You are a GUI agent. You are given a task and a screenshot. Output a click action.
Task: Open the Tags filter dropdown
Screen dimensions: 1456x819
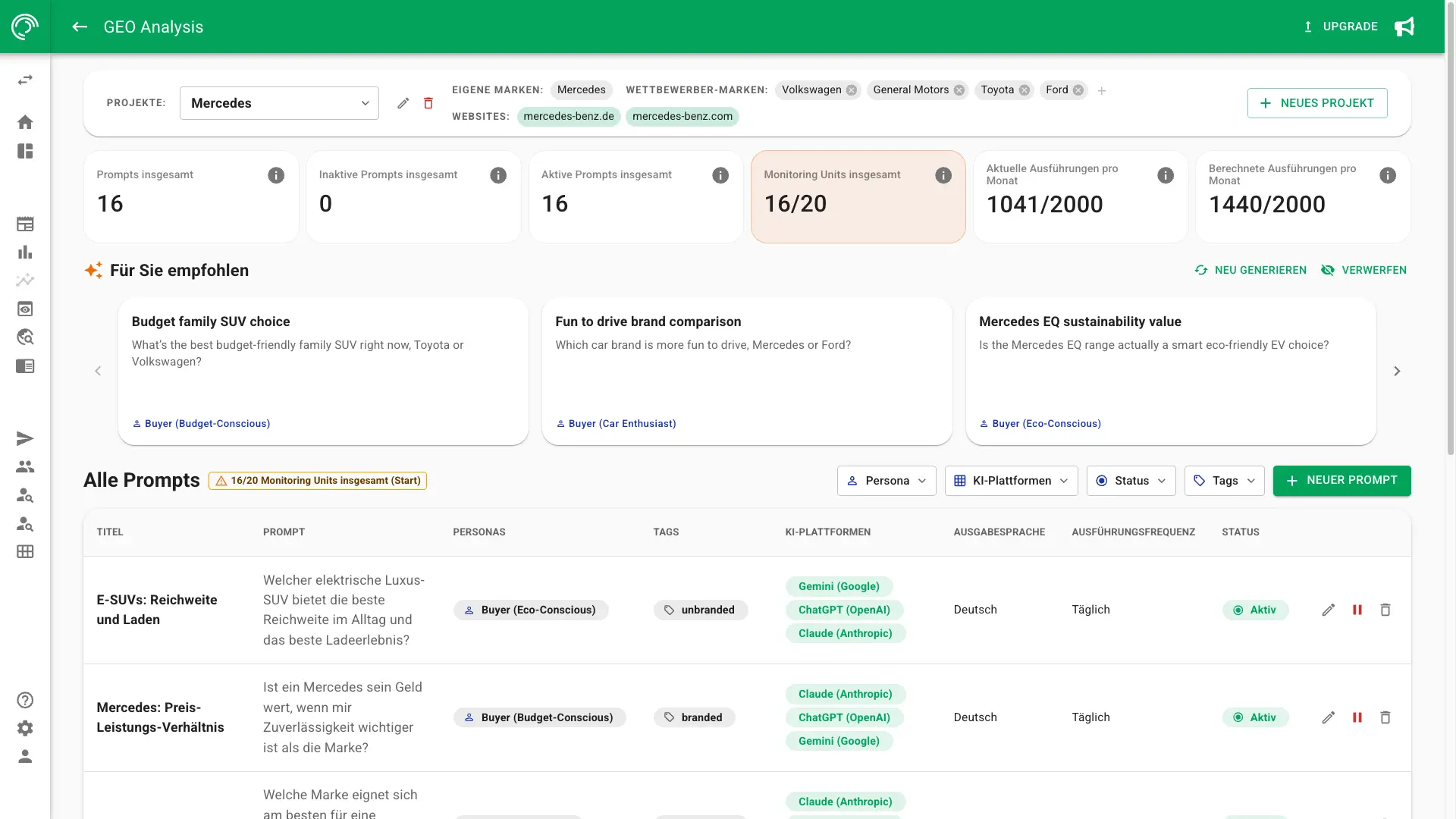[x=1224, y=481]
